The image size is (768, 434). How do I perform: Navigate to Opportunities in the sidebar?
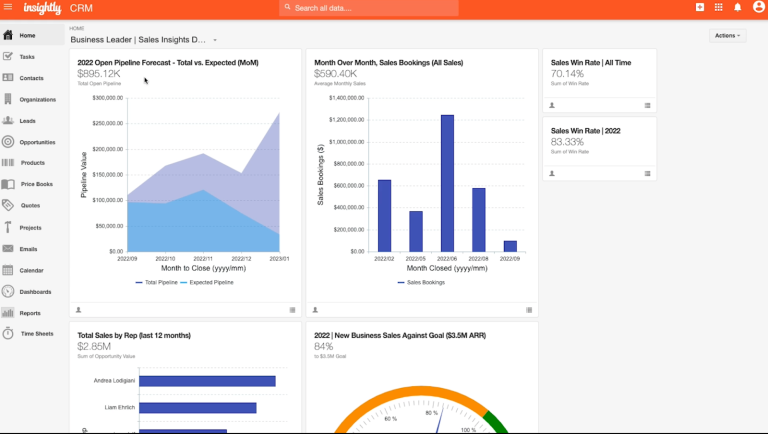click(37, 142)
